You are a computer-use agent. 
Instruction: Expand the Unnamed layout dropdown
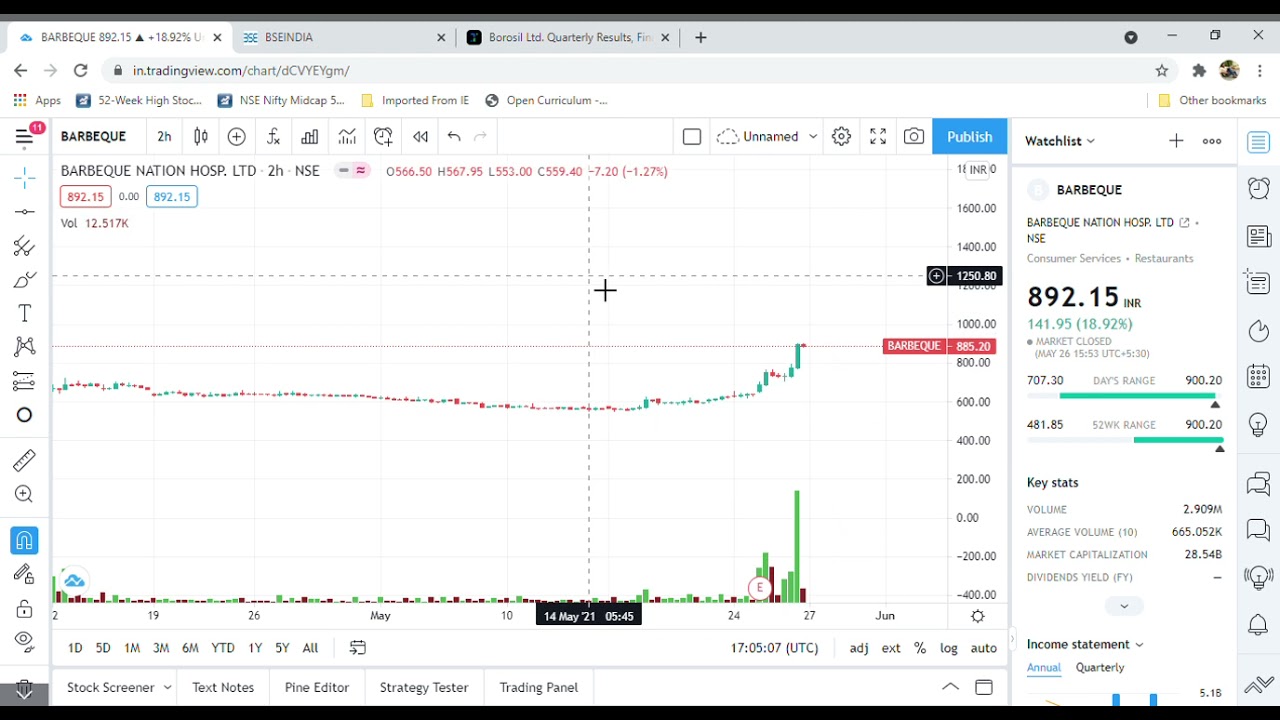813,137
